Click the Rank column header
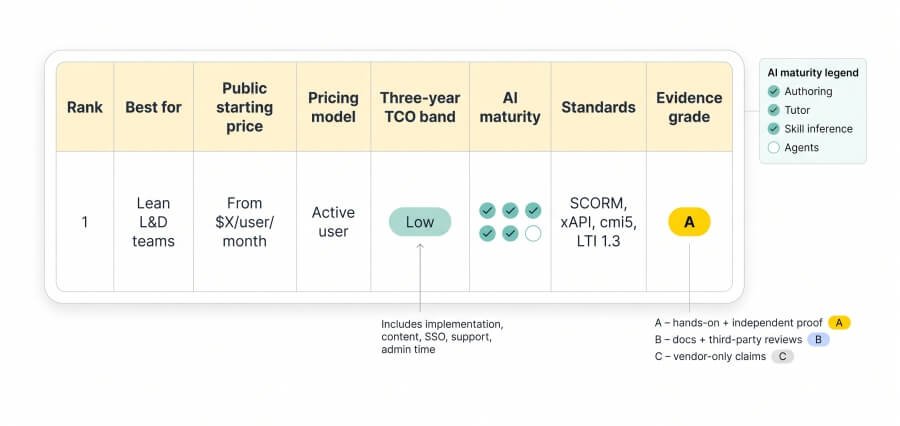Screen dimensions: 900x426 coord(85,107)
